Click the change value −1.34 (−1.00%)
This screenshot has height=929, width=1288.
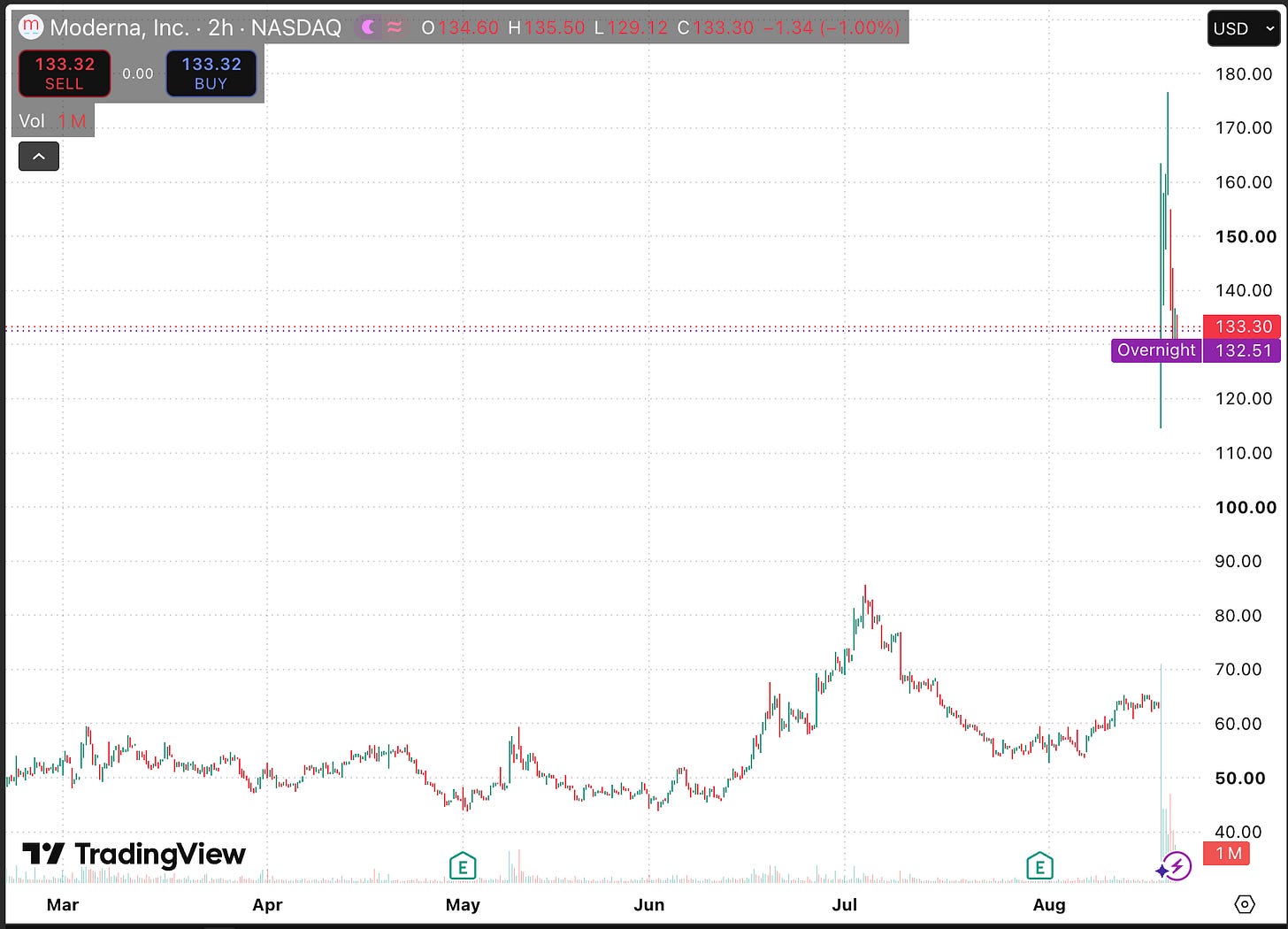click(x=831, y=27)
